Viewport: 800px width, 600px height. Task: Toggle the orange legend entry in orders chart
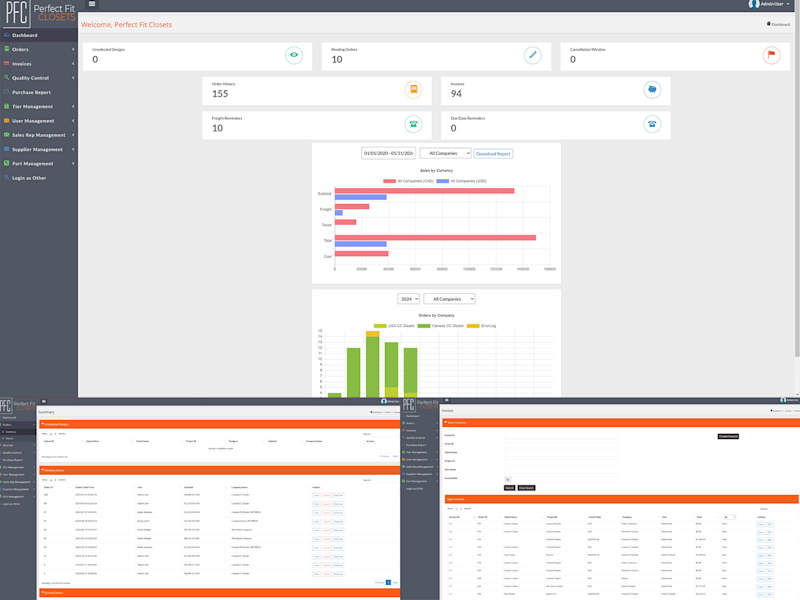tap(481, 326)
